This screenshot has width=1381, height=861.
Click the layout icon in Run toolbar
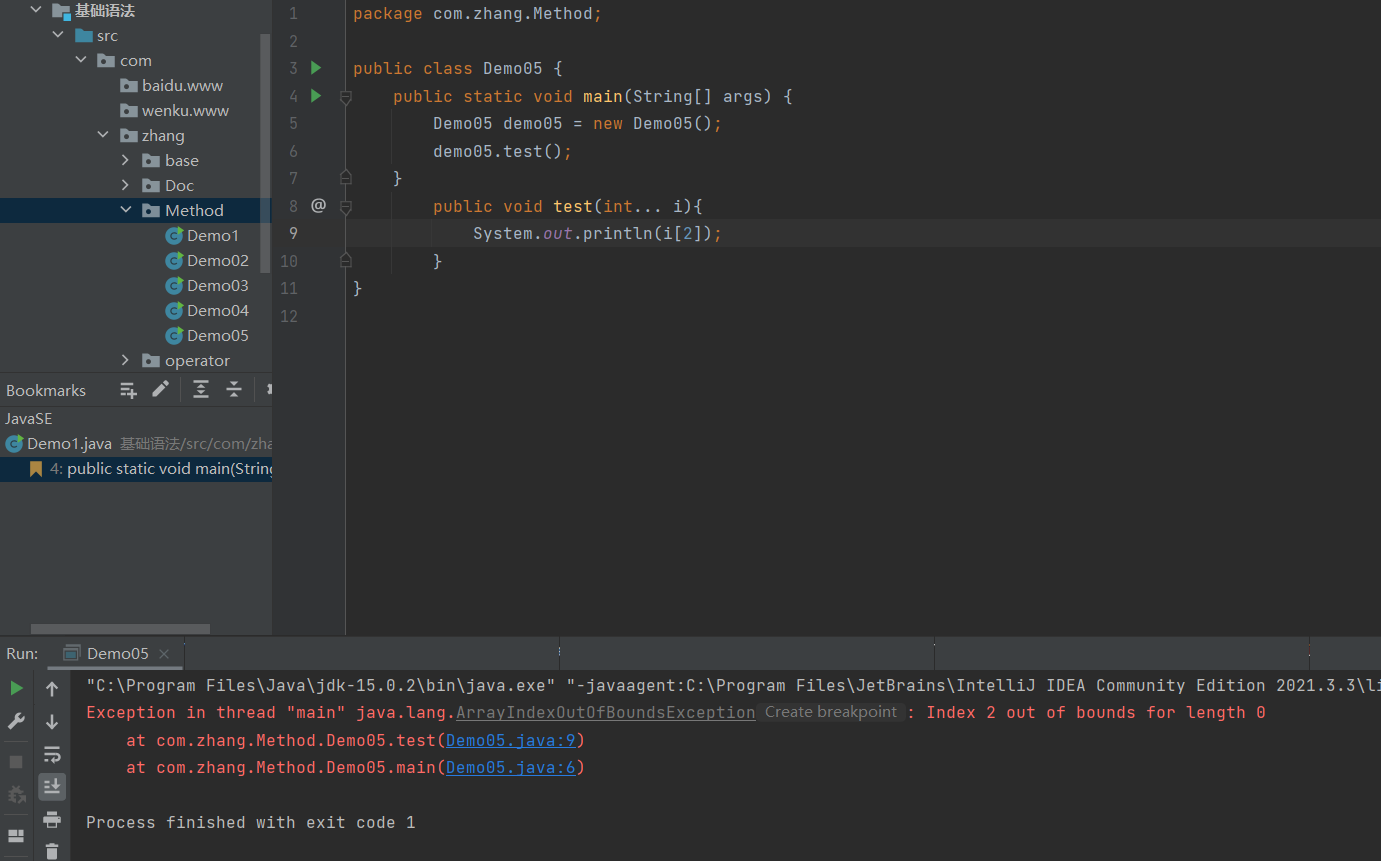17,836
